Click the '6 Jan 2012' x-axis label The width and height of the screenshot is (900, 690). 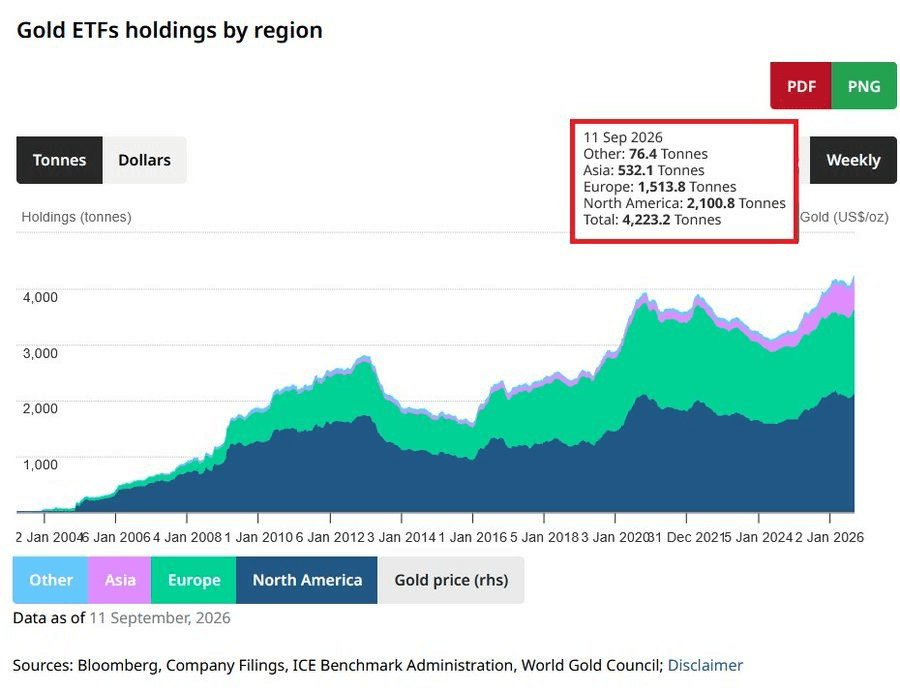[x=330, y=537]
